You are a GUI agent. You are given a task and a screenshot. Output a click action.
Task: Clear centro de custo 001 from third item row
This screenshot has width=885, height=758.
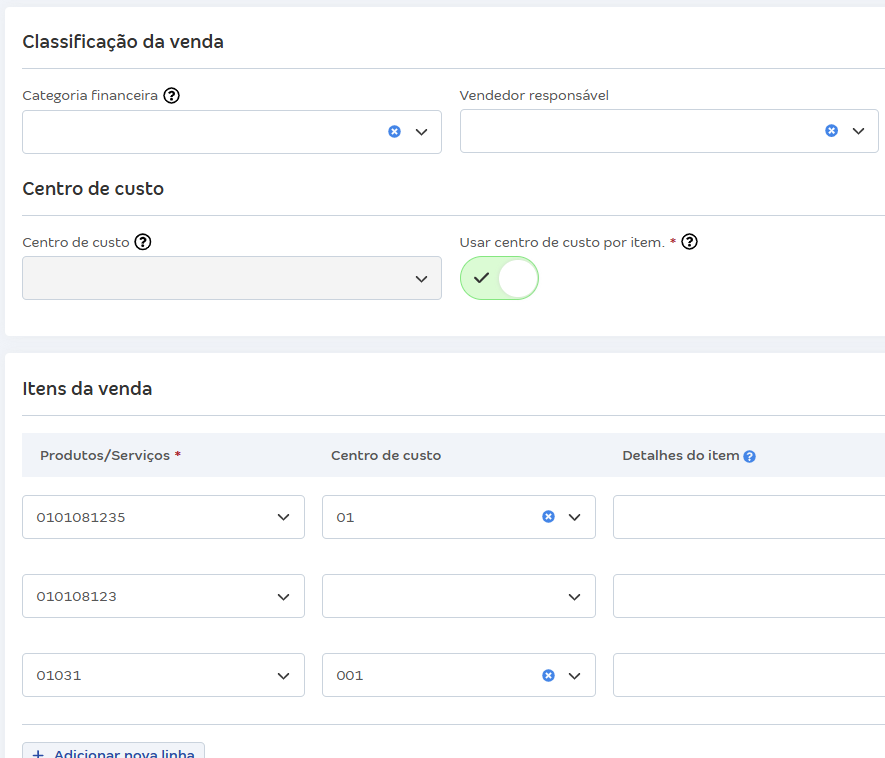click(x=548, y=675)
